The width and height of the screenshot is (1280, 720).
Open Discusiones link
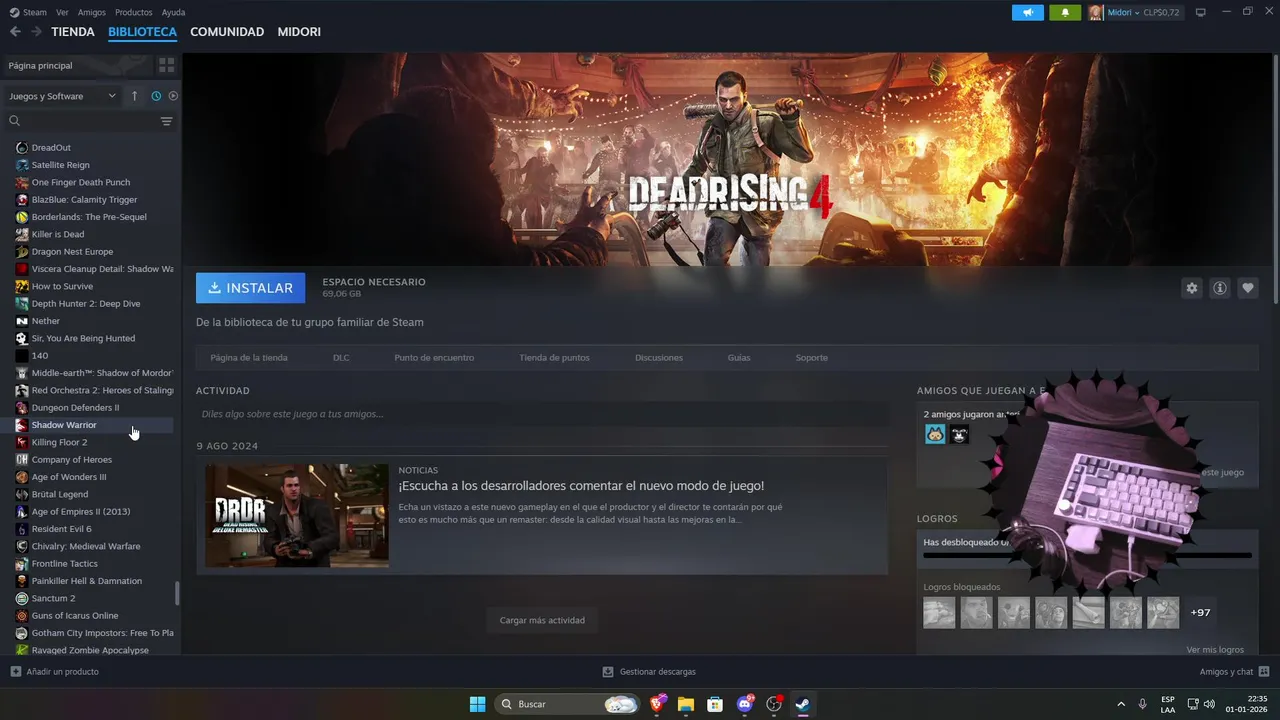[659, 357]
